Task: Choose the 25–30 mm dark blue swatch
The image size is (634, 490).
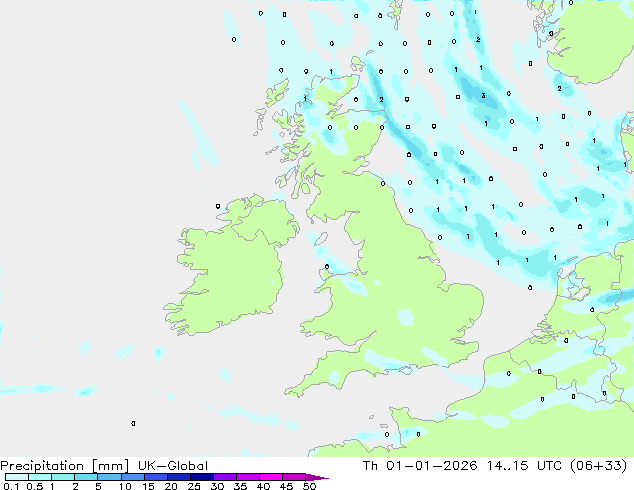Action: tap(201, 477)
